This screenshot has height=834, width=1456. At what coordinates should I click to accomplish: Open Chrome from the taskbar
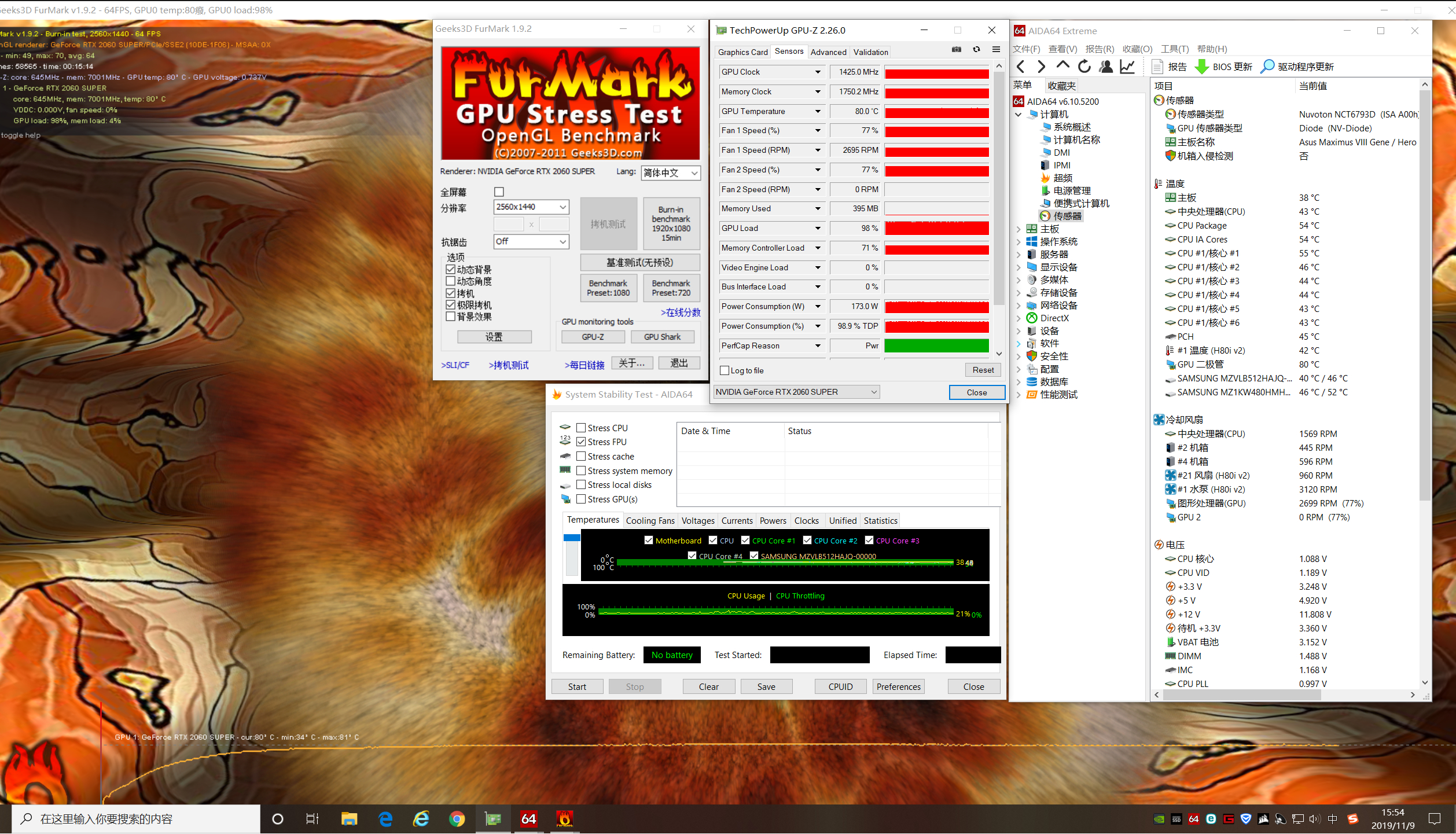[x=457, y=818]
